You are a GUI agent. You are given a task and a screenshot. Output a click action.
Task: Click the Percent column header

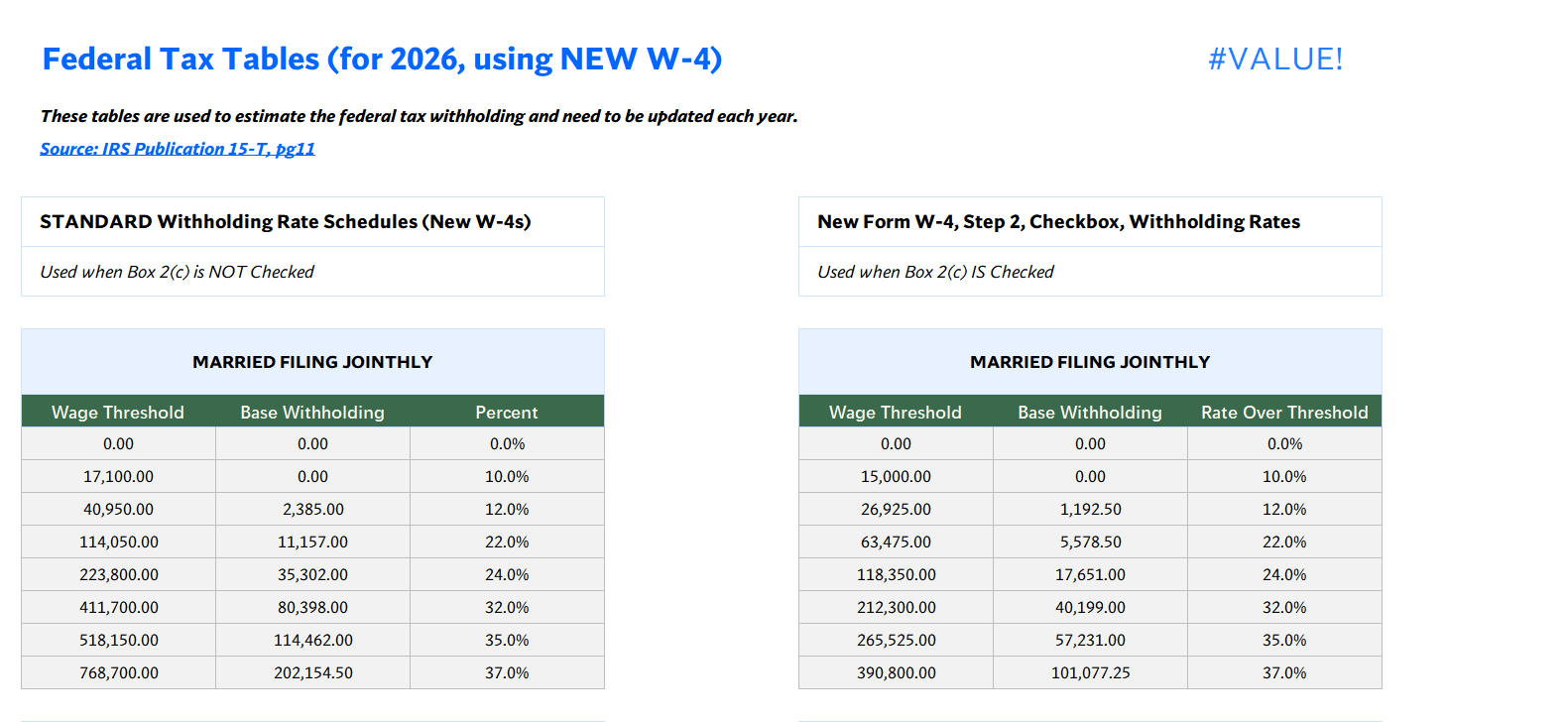(507, 413)
